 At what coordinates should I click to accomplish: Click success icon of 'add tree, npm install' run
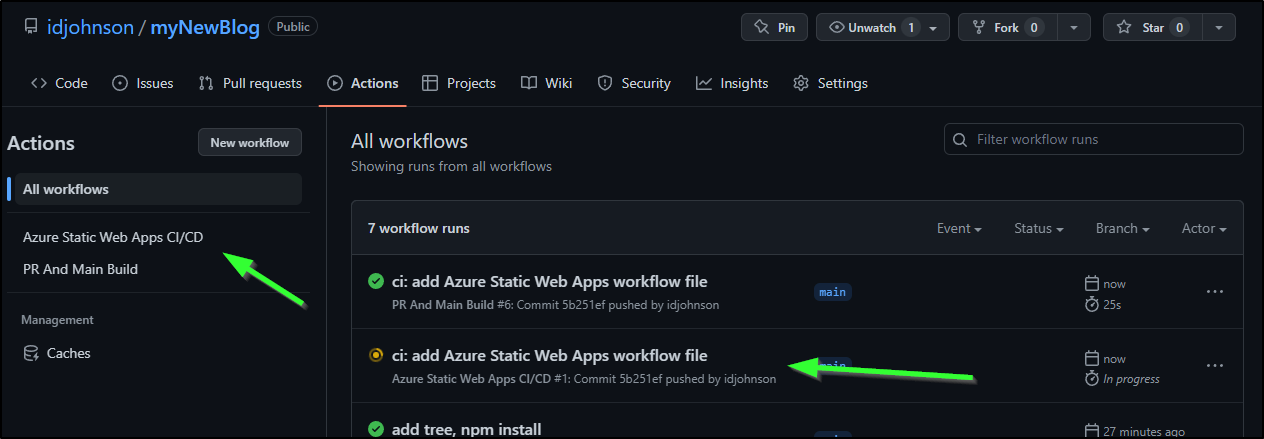point(376,429)
